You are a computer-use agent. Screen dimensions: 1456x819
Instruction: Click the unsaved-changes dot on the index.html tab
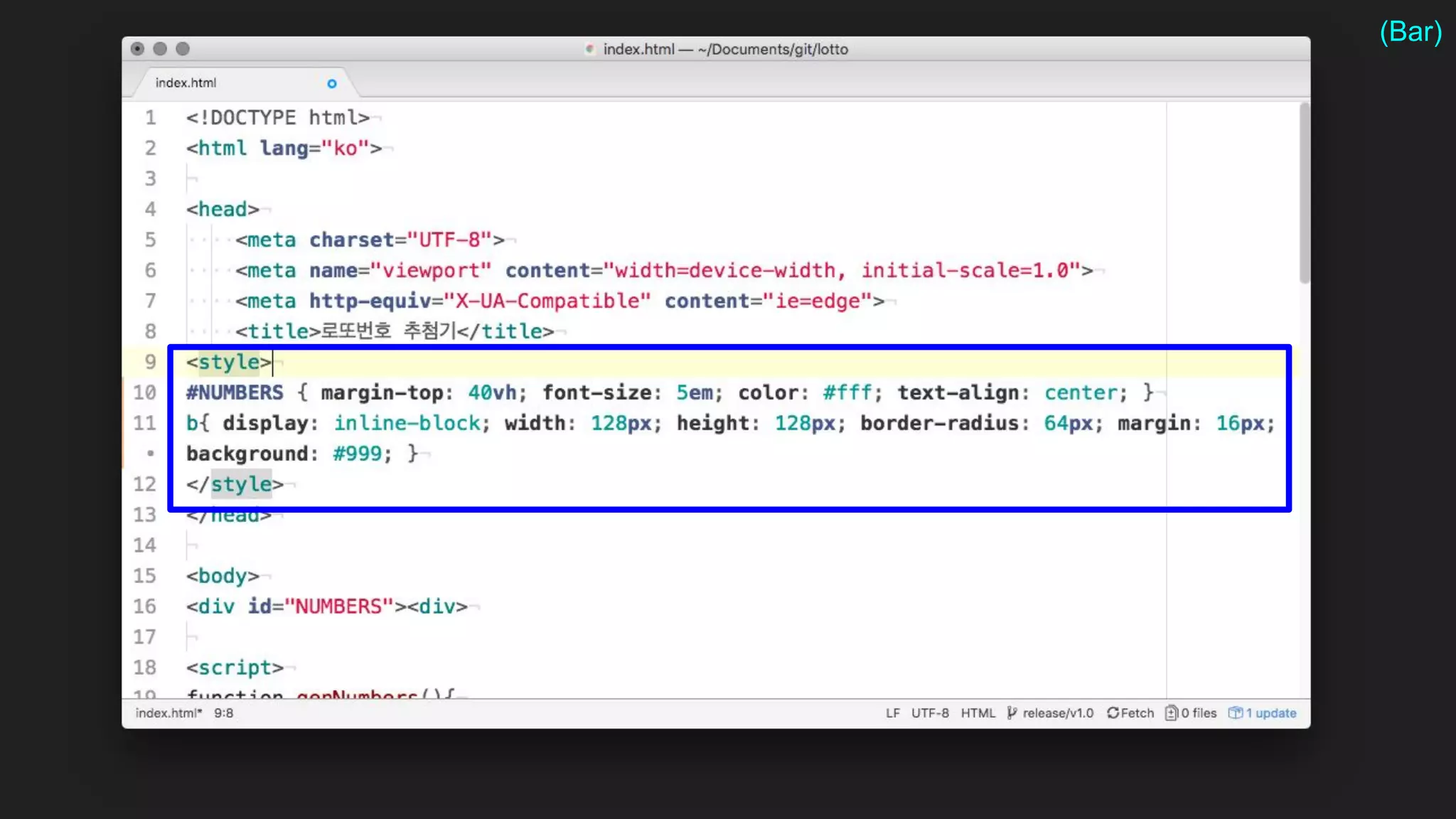coord(331,84)
